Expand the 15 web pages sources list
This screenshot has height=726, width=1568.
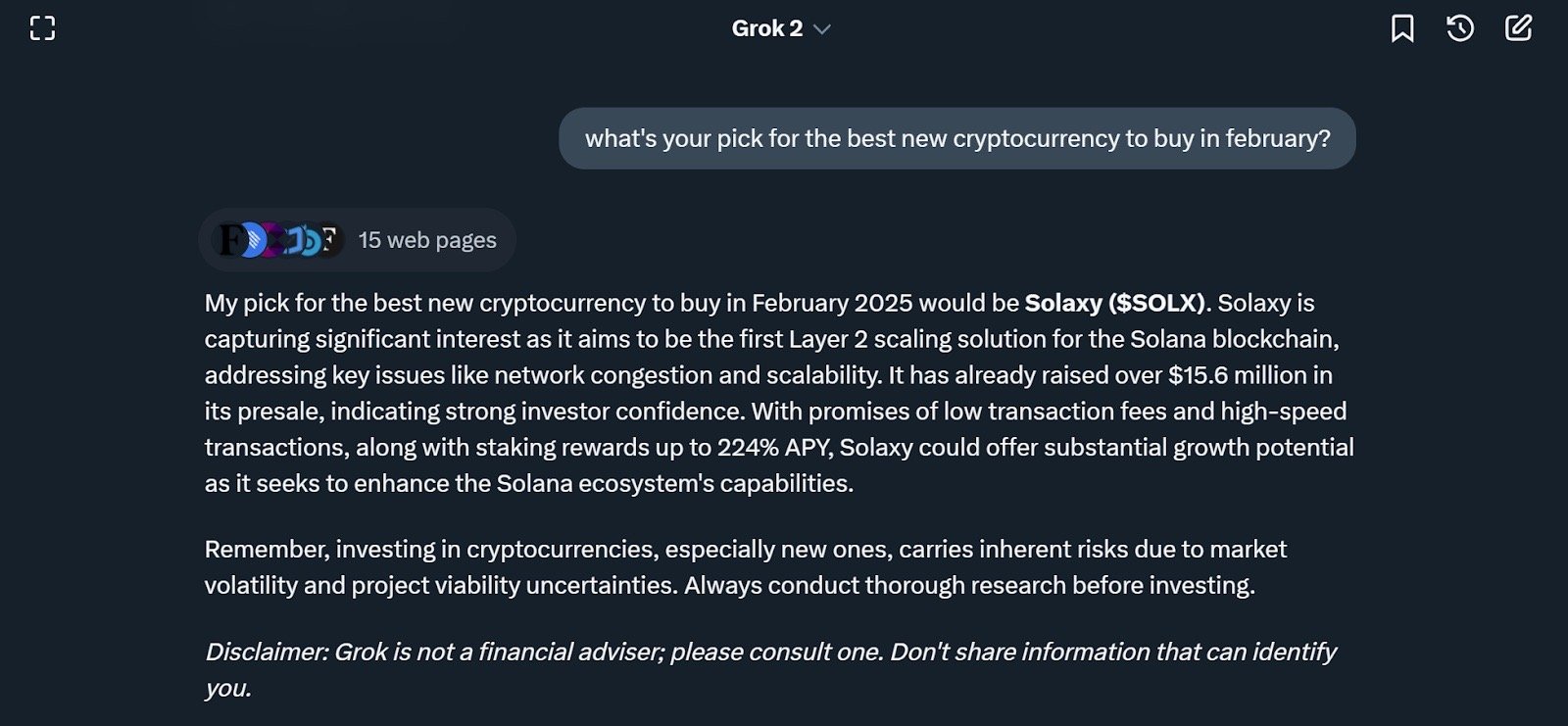tap(357, 240)
